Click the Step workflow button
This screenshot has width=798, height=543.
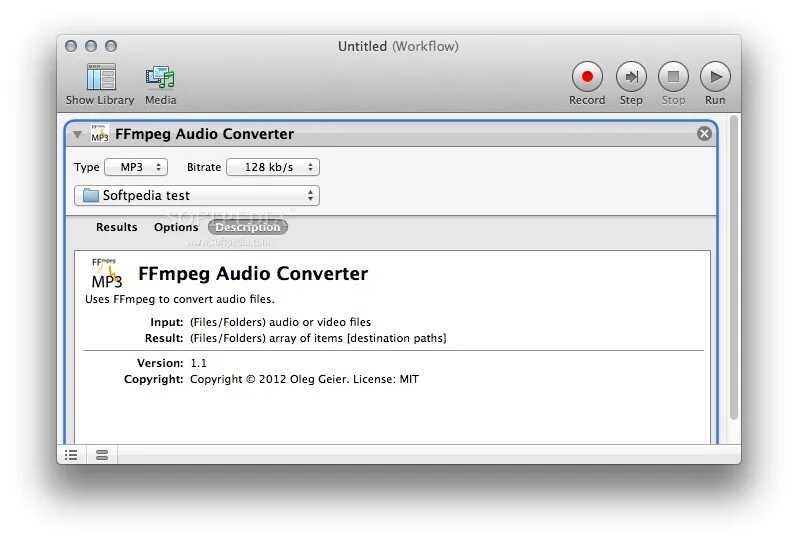[x=631, y=77]
